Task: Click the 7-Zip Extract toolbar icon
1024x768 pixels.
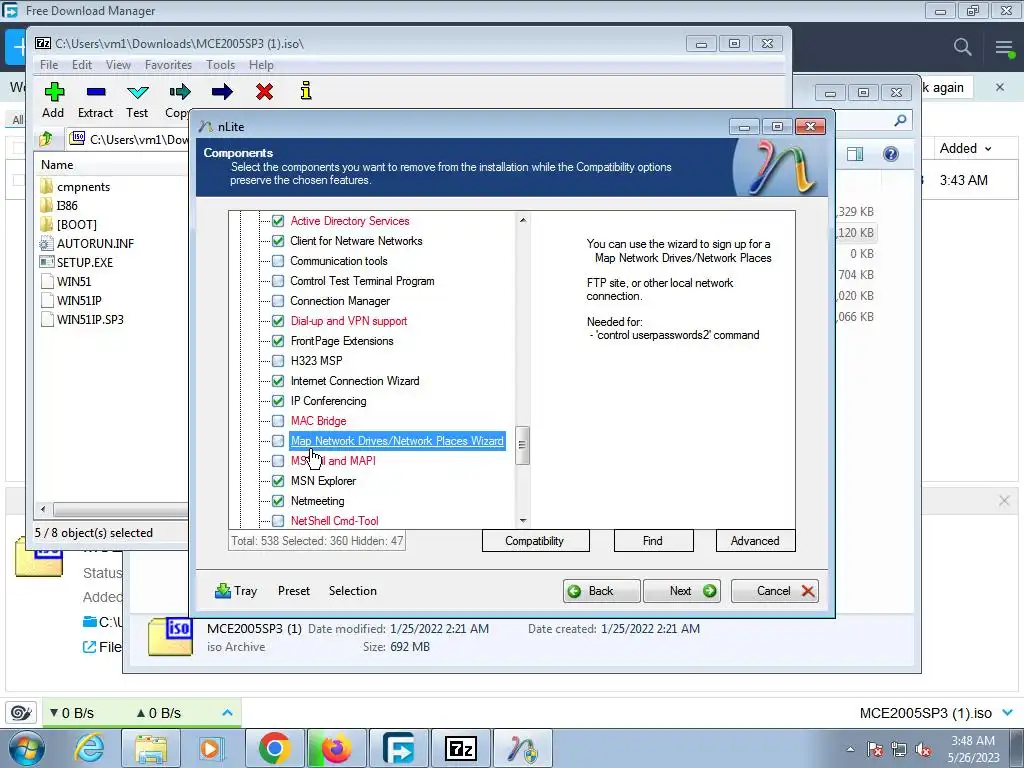Action: point(95,91)
